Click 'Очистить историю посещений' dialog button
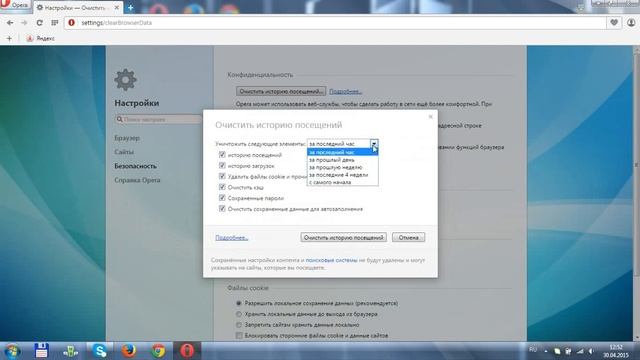Screen dimensions: 640x360 click(x=344, y=237)
